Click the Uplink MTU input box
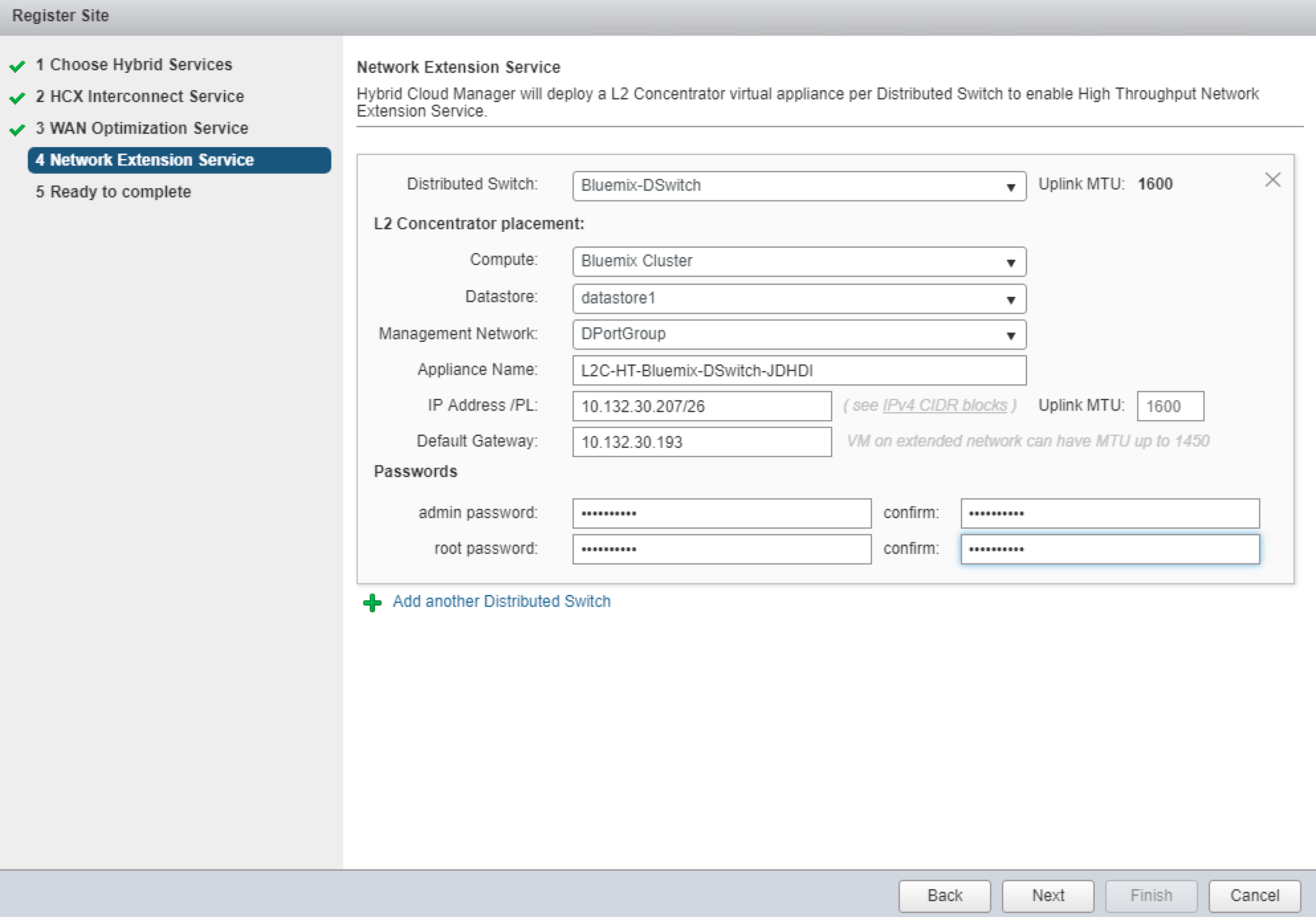Image resolution: width=1316 pixels, height=917 pixels. point(1170,406)
